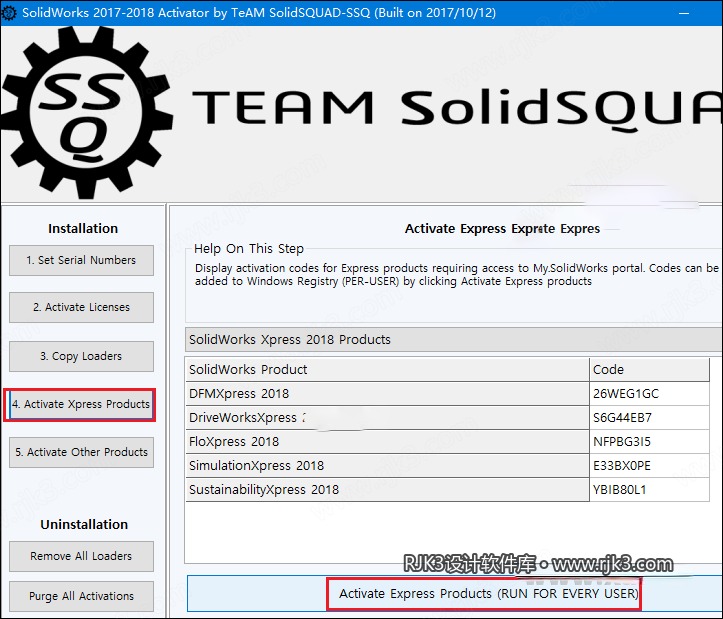Click code S6G44EB7 cell
Viewport: 723px width, 619px height.
pyautogui.click(x=649, y=417)
